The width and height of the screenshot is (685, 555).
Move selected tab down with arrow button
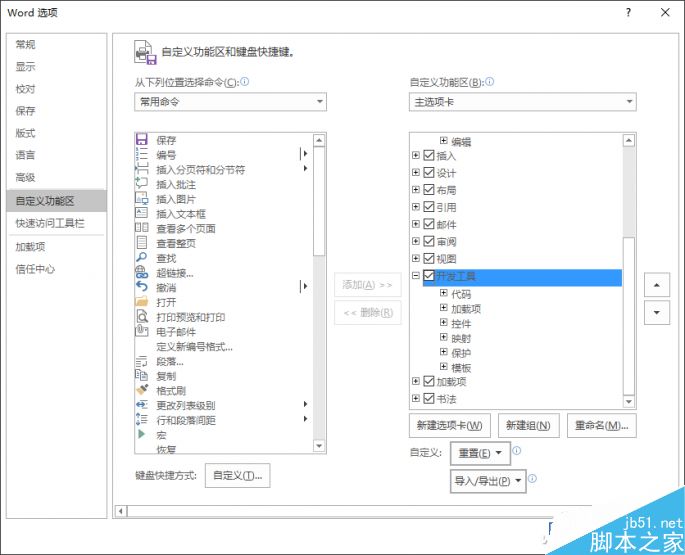pyautogui.click(x=657, y=312)
